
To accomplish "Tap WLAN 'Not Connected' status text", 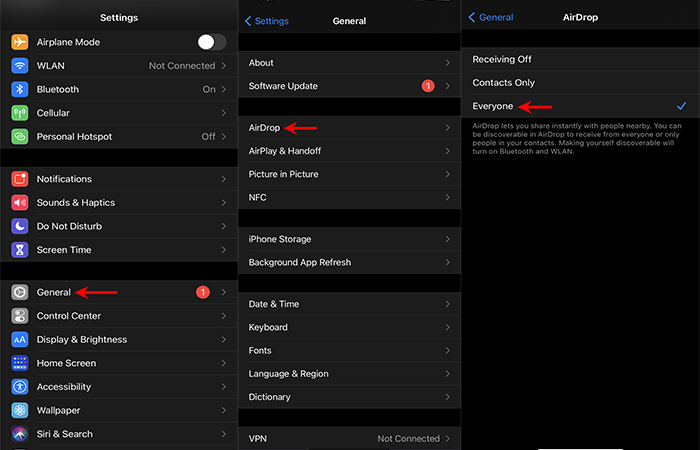I will pyautogui.click(x=182, y=66).
